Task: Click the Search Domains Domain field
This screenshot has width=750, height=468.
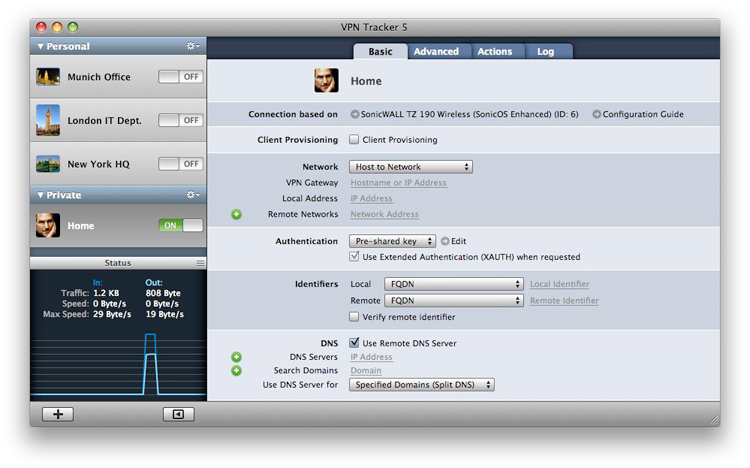Action: [366, 371]
